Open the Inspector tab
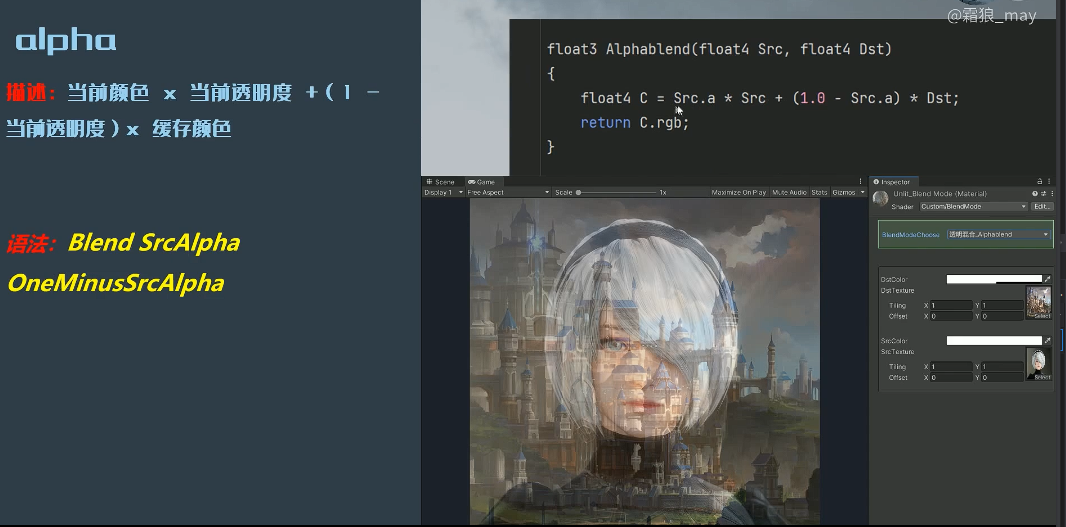Screen dimensions: 1066x527 [x=892, y=182]
